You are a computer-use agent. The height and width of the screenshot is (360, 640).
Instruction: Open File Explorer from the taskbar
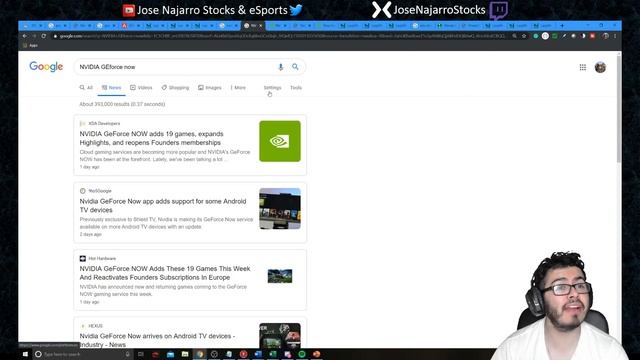185,354
